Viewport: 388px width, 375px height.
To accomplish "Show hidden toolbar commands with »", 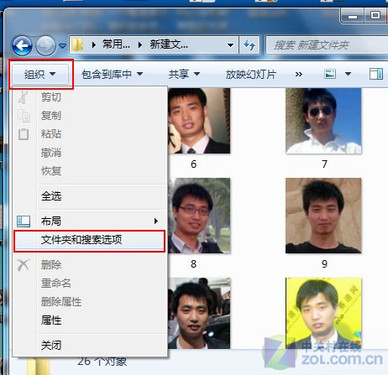I will 299,74.
